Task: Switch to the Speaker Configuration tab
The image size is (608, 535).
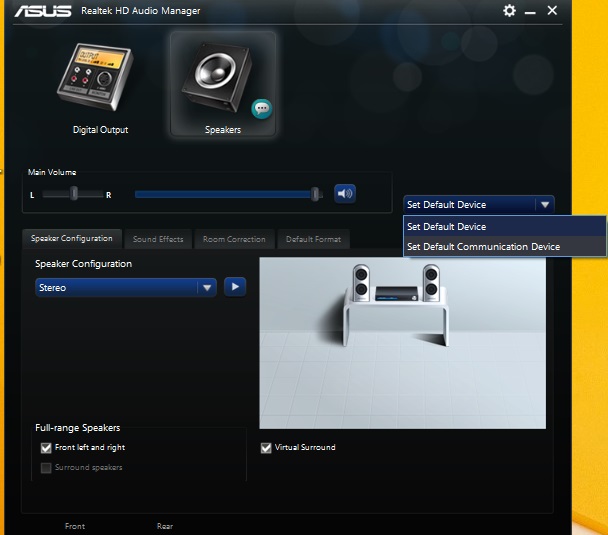Action: coord(72,238)
